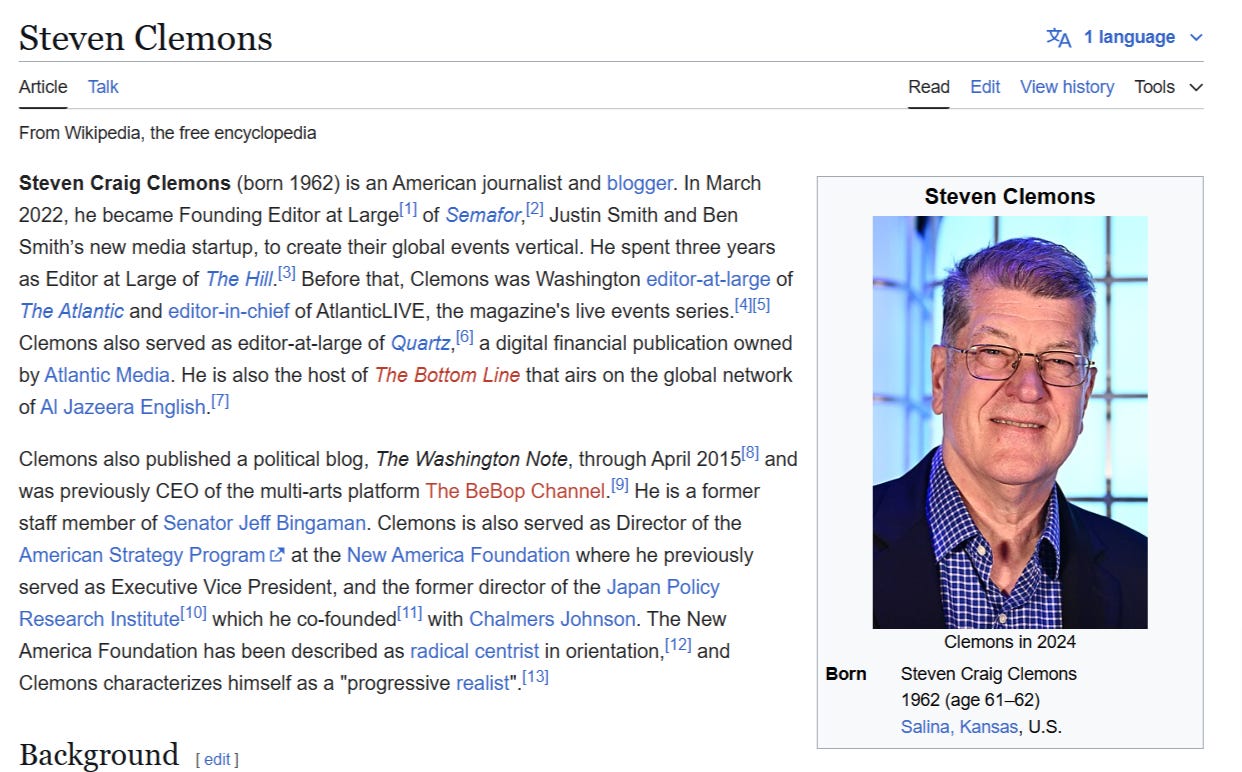Open the language translation icon
This screenshot has height=772, width=1242.
pos(1058,38)
